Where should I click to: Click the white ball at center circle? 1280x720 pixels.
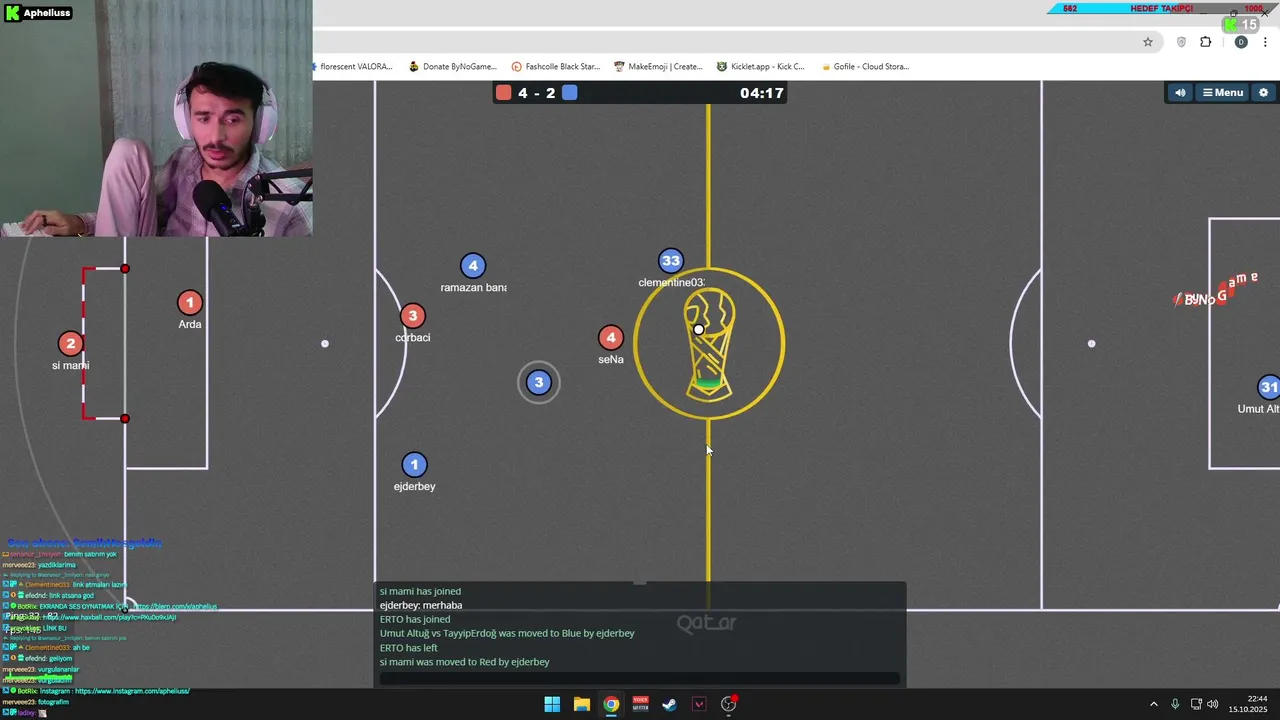(x=699, y=330)
